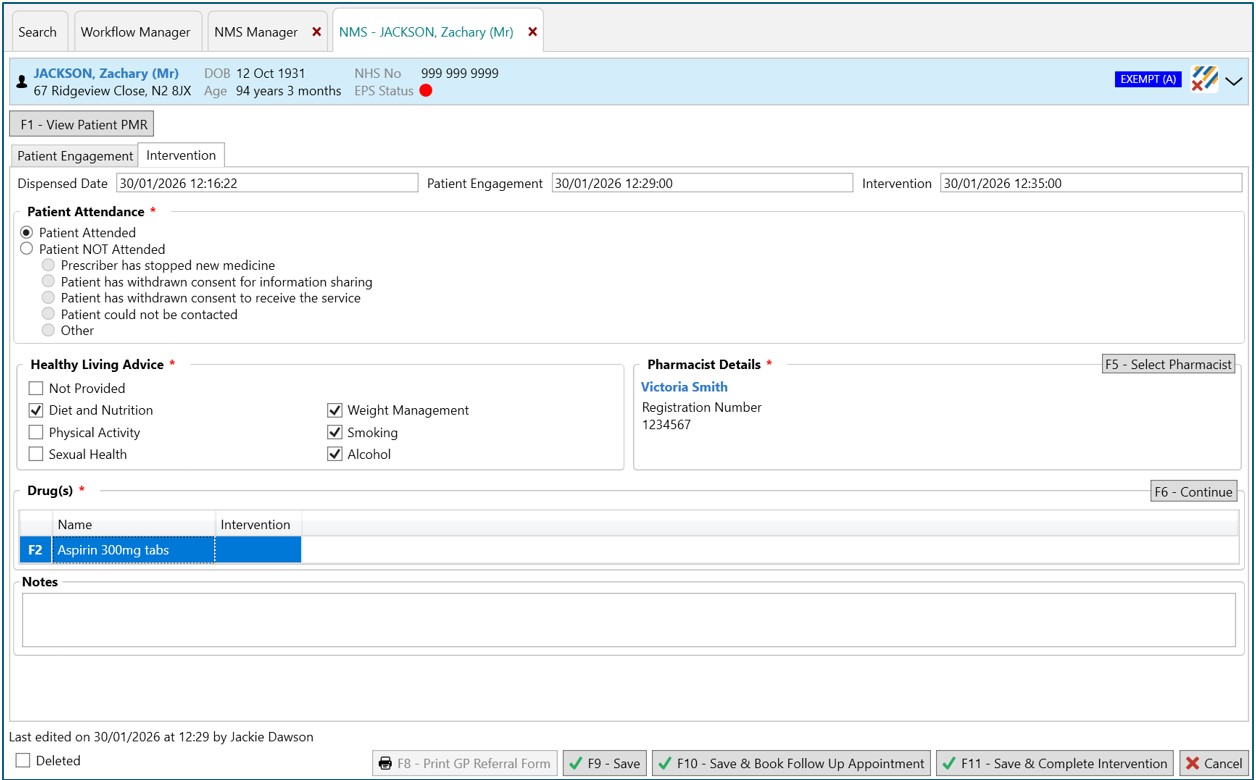Select Patient NOT Attended radio button

pos(27,249)
